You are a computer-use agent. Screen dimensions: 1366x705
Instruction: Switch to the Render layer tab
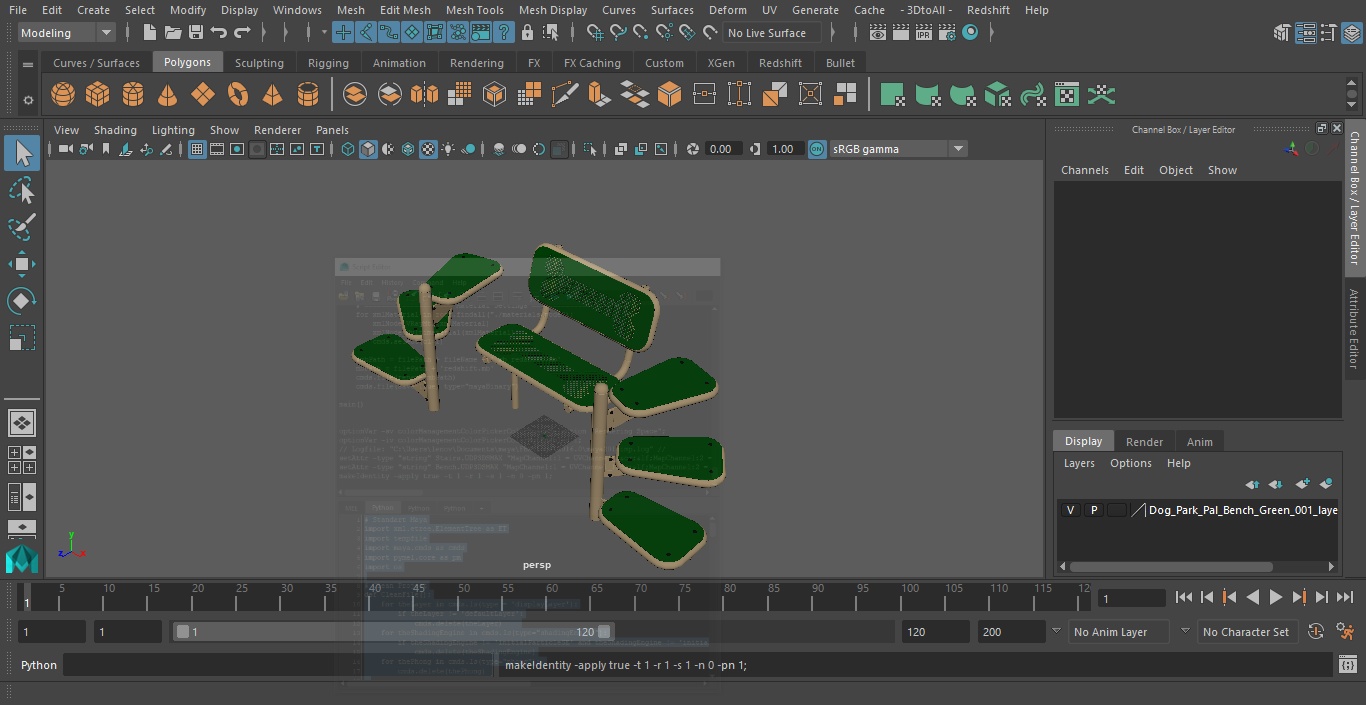tap(1144, 442)
